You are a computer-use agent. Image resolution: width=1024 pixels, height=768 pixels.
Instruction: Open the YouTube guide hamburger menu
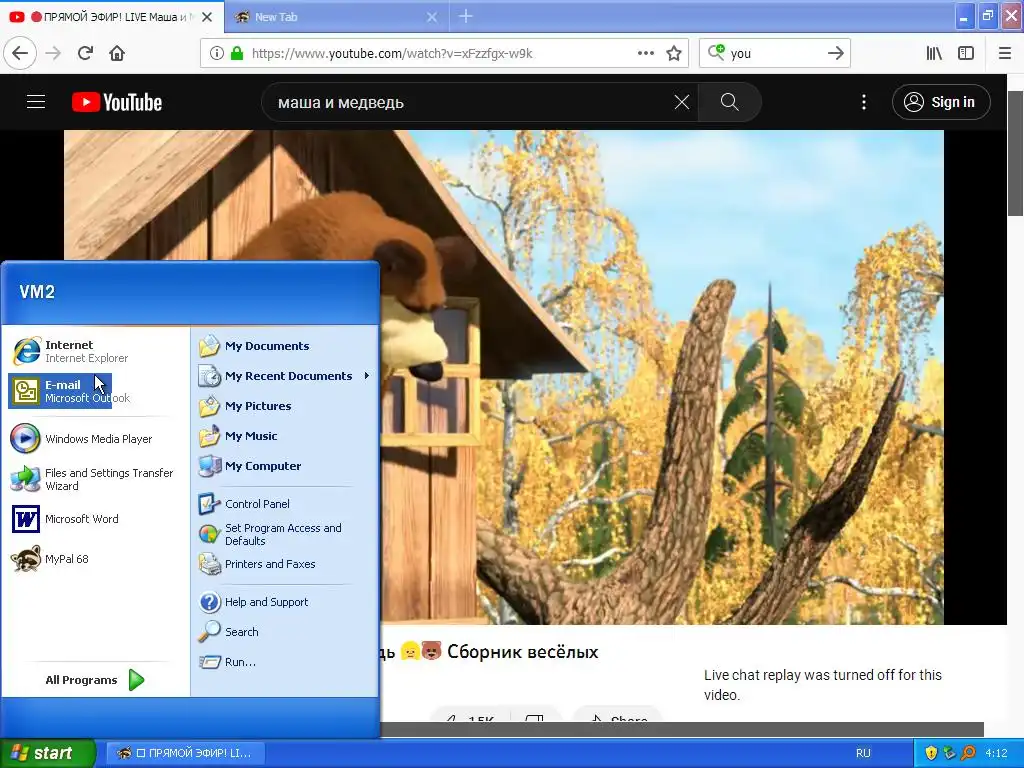[x=36, y=102]
